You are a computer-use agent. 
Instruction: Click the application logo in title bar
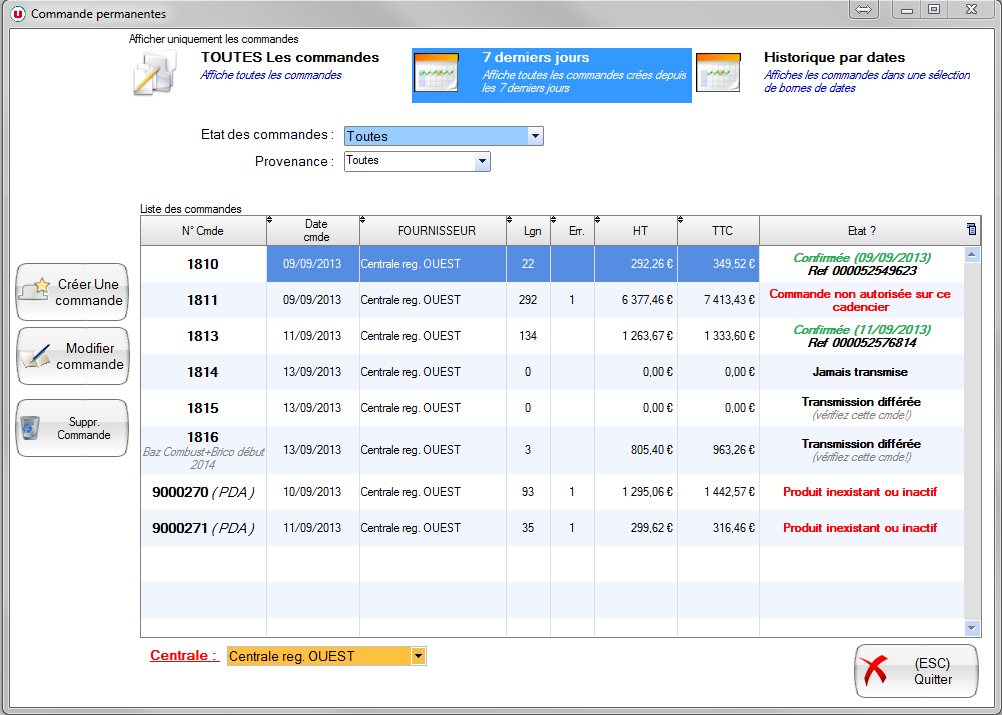coord(18,14)
